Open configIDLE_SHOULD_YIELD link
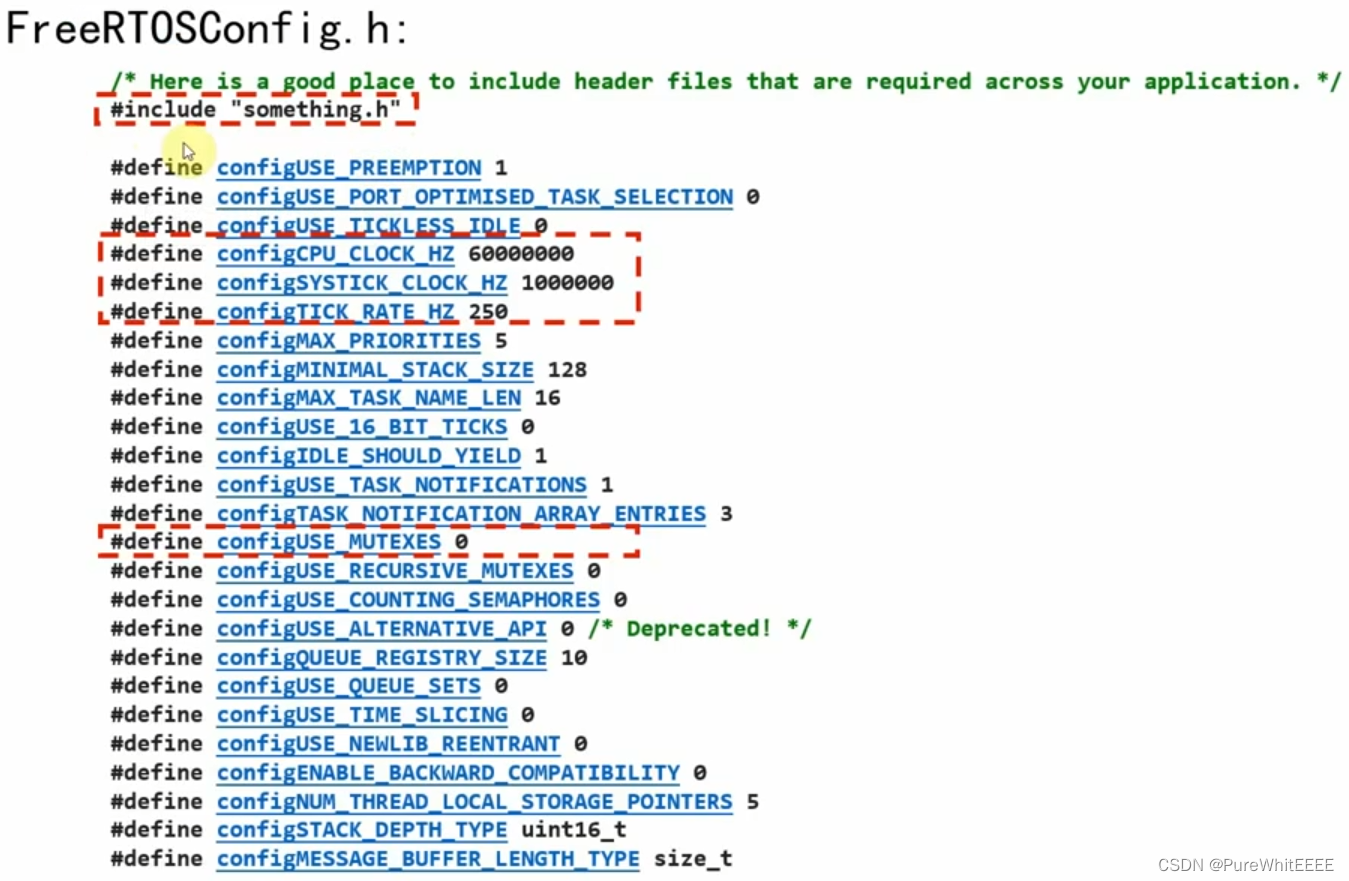1349x881 pixels. click(x=369, y=456)
